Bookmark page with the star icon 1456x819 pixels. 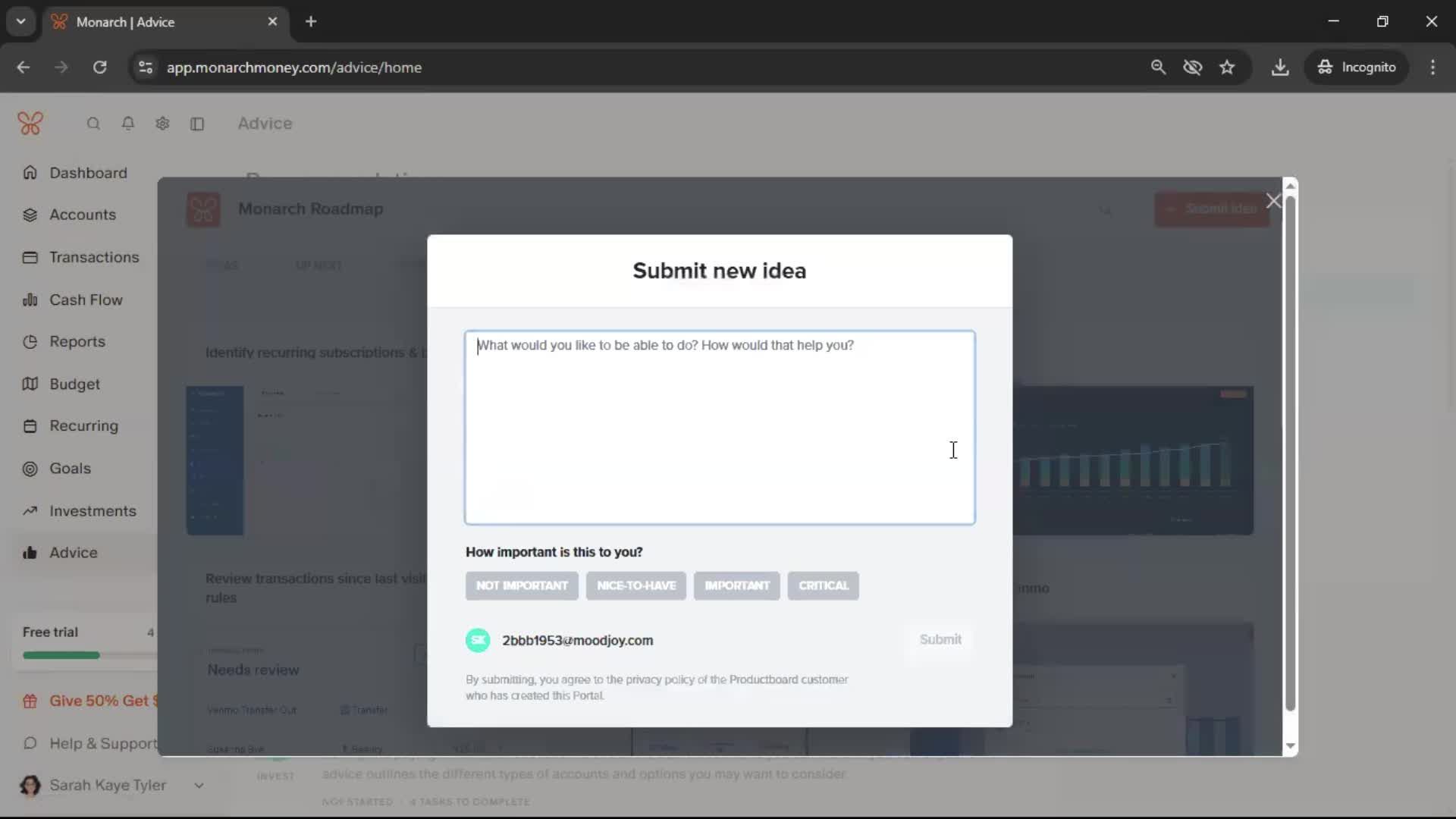coord(1227,67)
